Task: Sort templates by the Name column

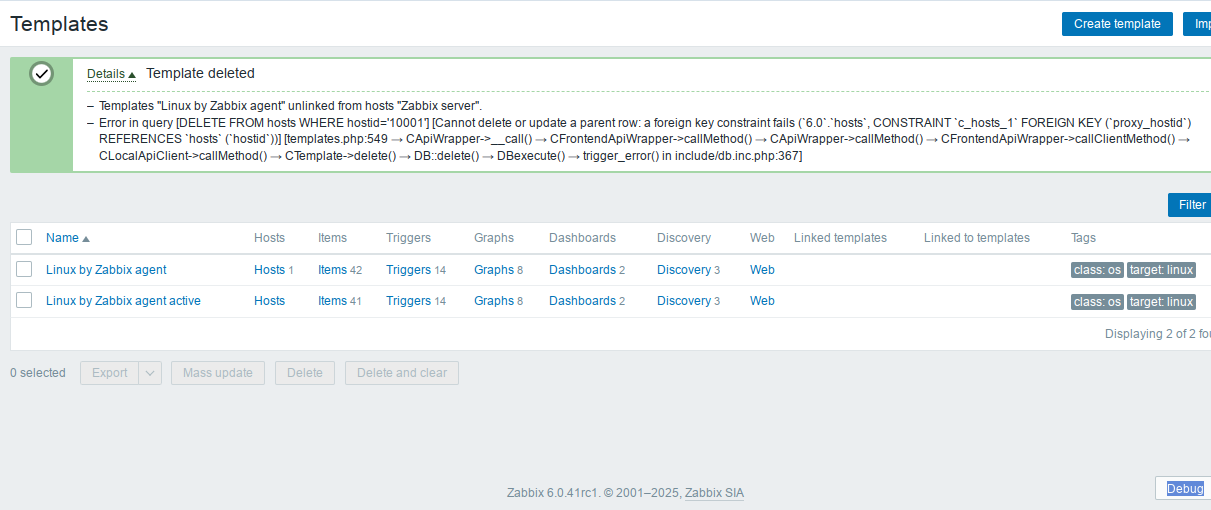Action: (68, 238)
